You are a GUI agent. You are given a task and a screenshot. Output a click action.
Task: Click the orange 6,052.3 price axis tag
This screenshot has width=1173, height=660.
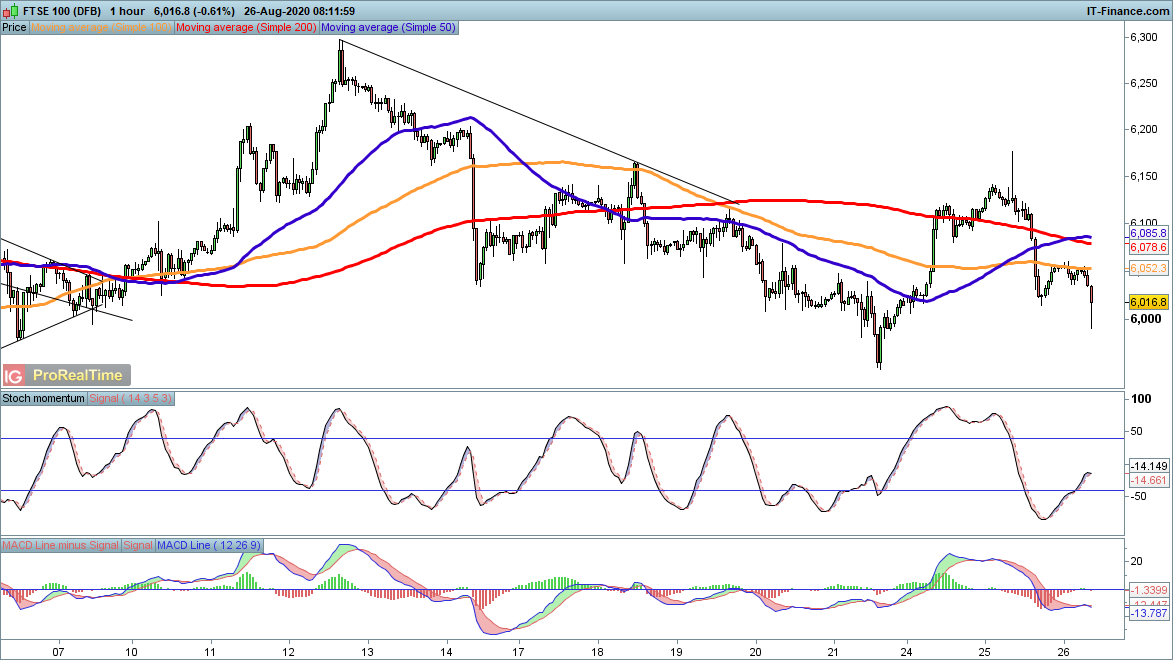tap(1148, 268)
